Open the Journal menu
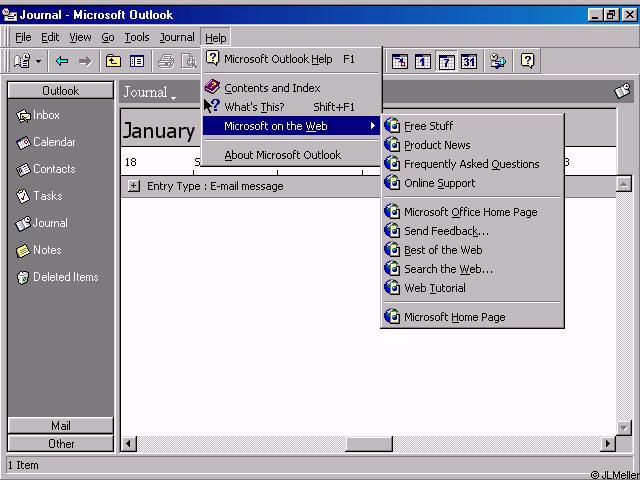This screenshot has height=480, width=640. [177, 38]
